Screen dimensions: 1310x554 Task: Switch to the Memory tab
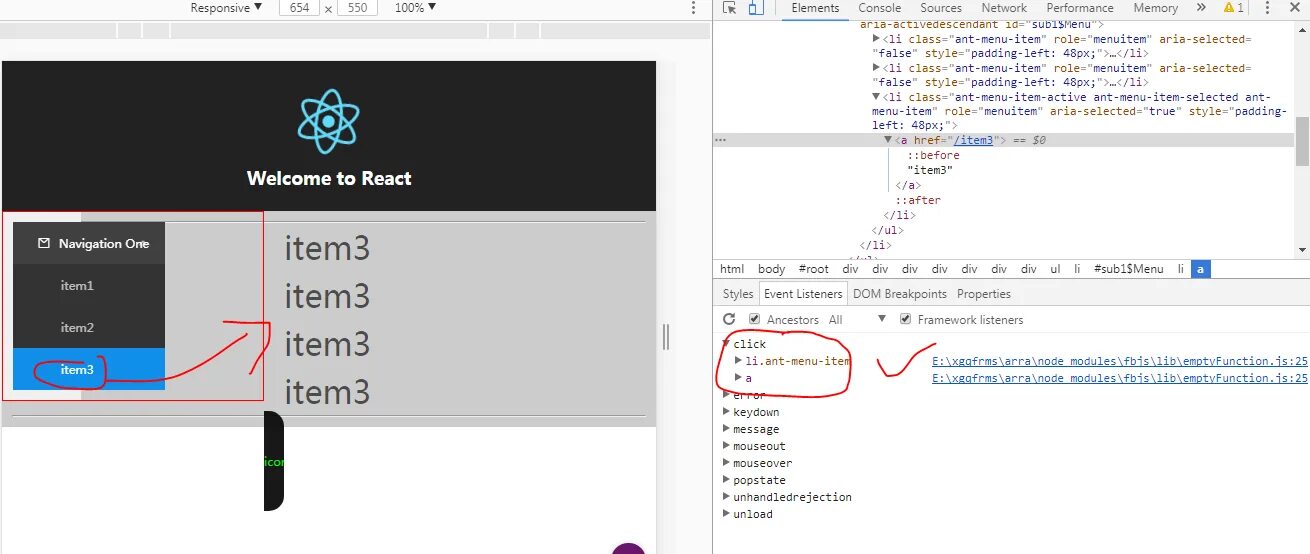click(1155, 8)
